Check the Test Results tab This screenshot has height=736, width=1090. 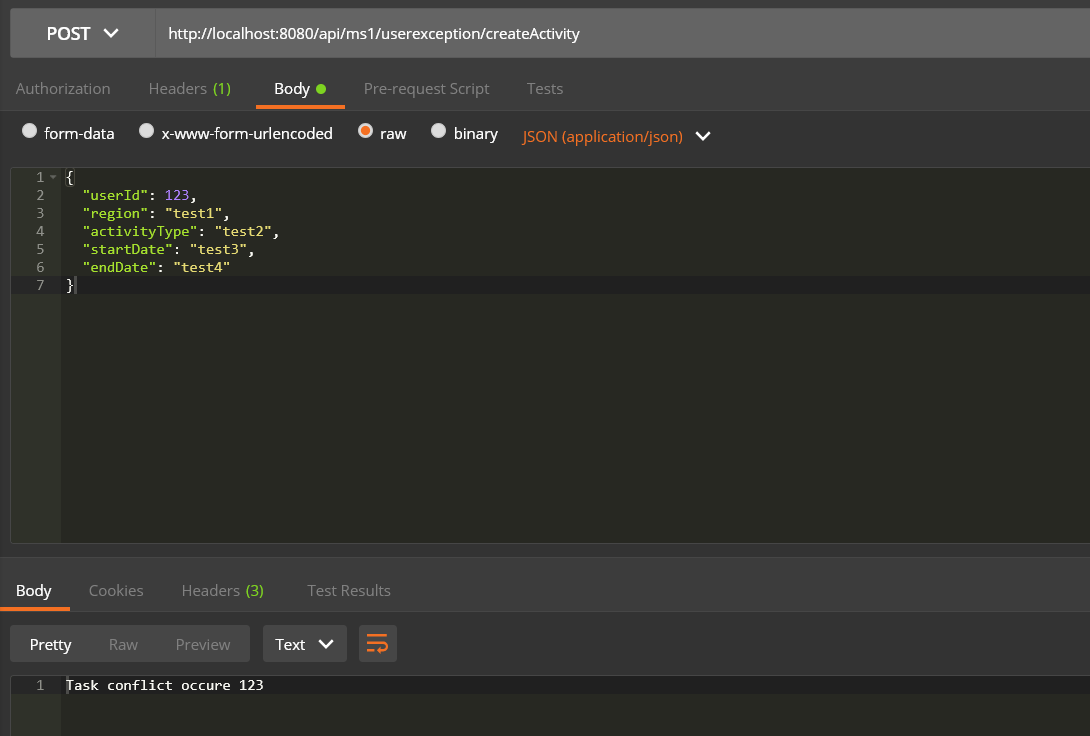point(348,590)
